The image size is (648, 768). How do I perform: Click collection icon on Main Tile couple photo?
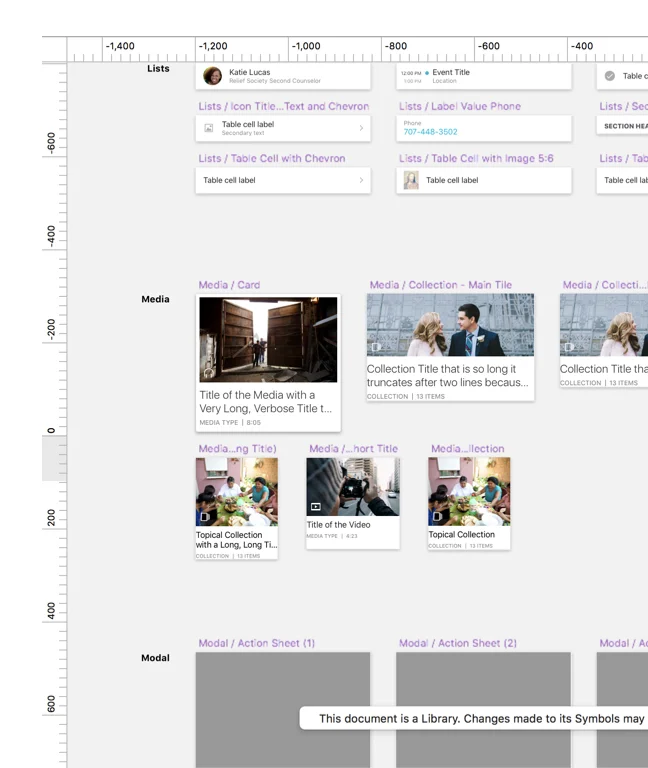pyautogui.click(x=376, y=347)
